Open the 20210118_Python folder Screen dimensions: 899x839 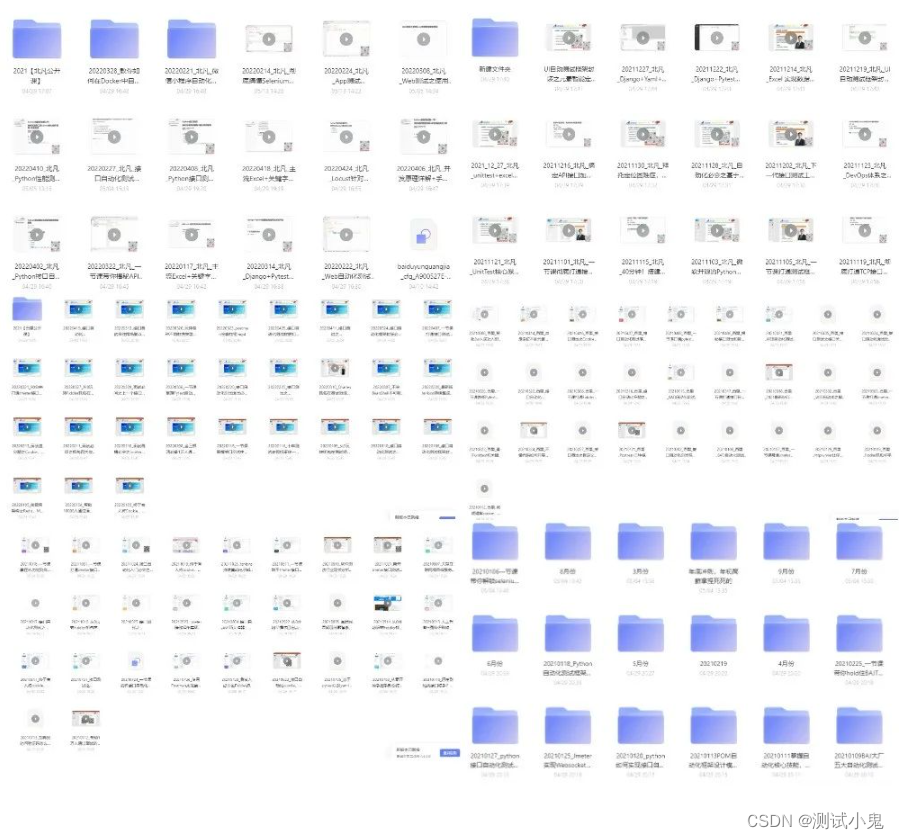[568, 634]
